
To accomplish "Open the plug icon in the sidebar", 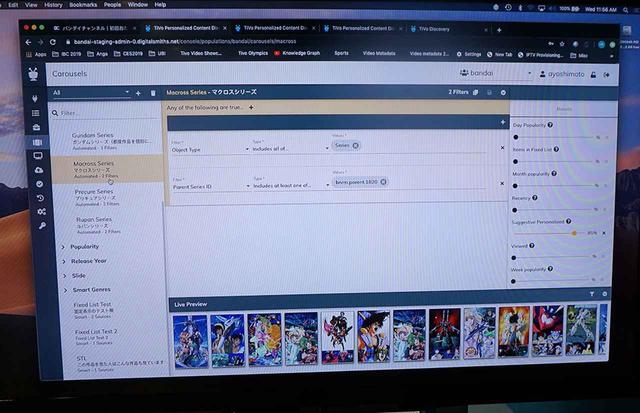I will click(35, 98).
